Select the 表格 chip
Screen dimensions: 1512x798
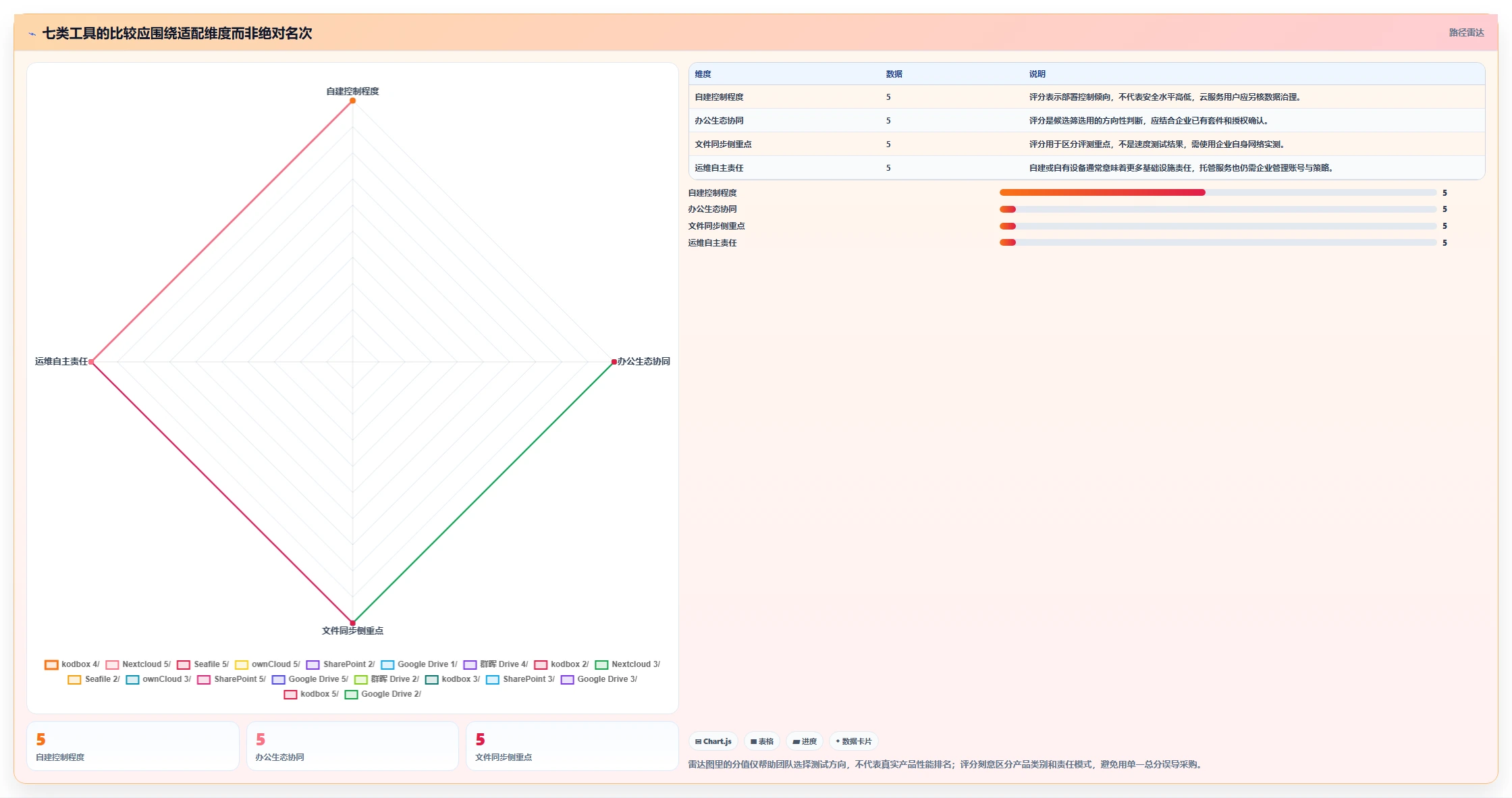coord(762,741)
